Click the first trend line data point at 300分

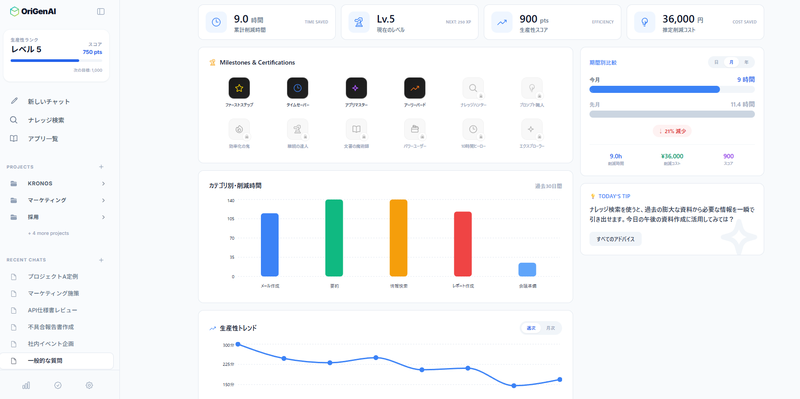click(238, 344)
